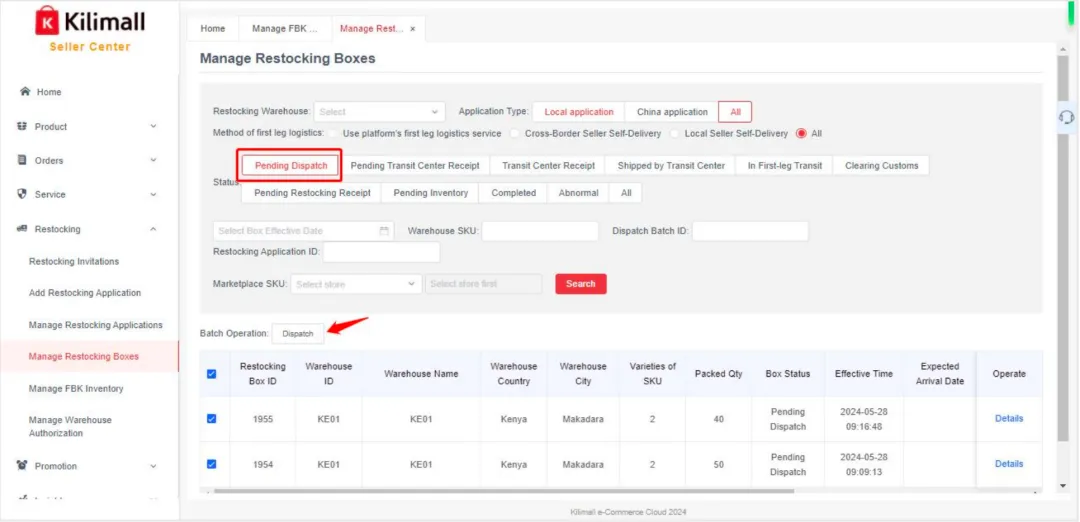The width and height of the screenshot is (1080, 522).
Task: Toggle the select-all checkbox in table header
Action: (x=211, y=374)
